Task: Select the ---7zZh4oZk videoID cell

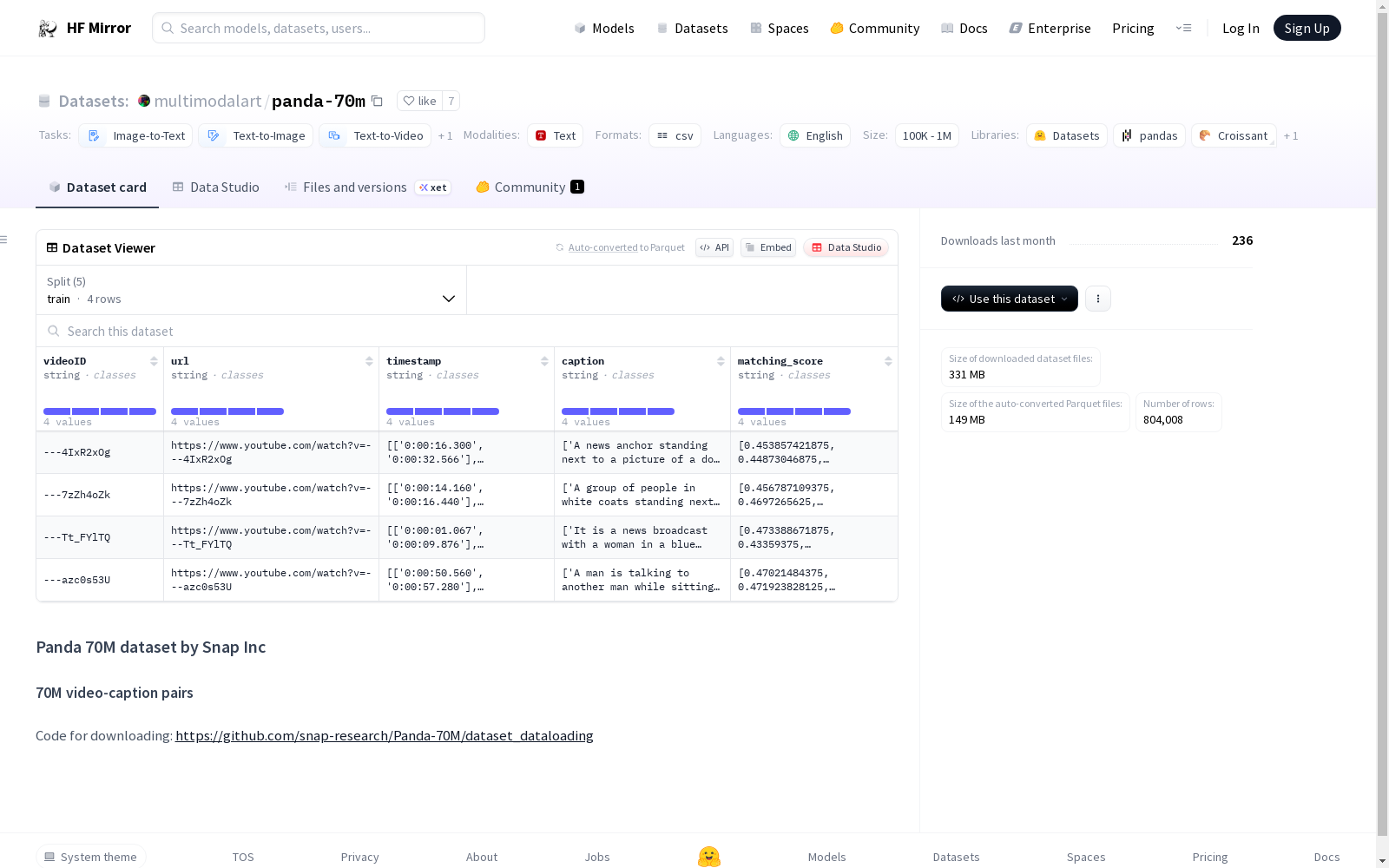Action: (x=100, y=495)
